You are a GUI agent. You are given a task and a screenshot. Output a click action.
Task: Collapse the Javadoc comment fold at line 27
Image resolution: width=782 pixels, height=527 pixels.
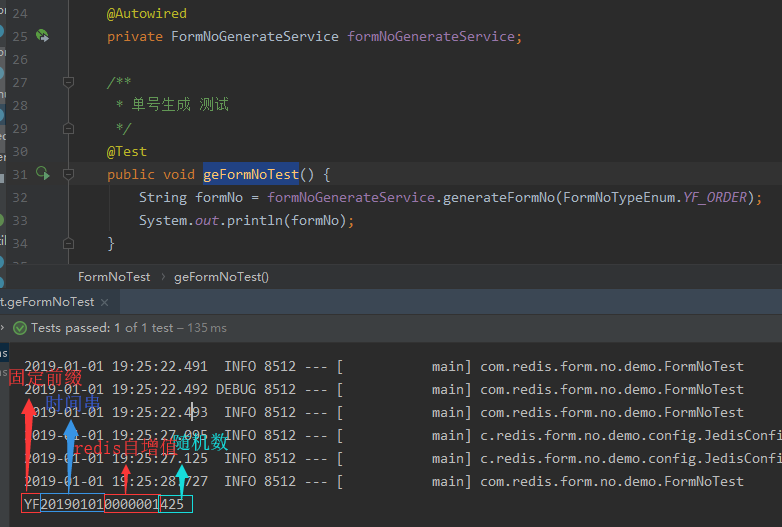(68, 82)
